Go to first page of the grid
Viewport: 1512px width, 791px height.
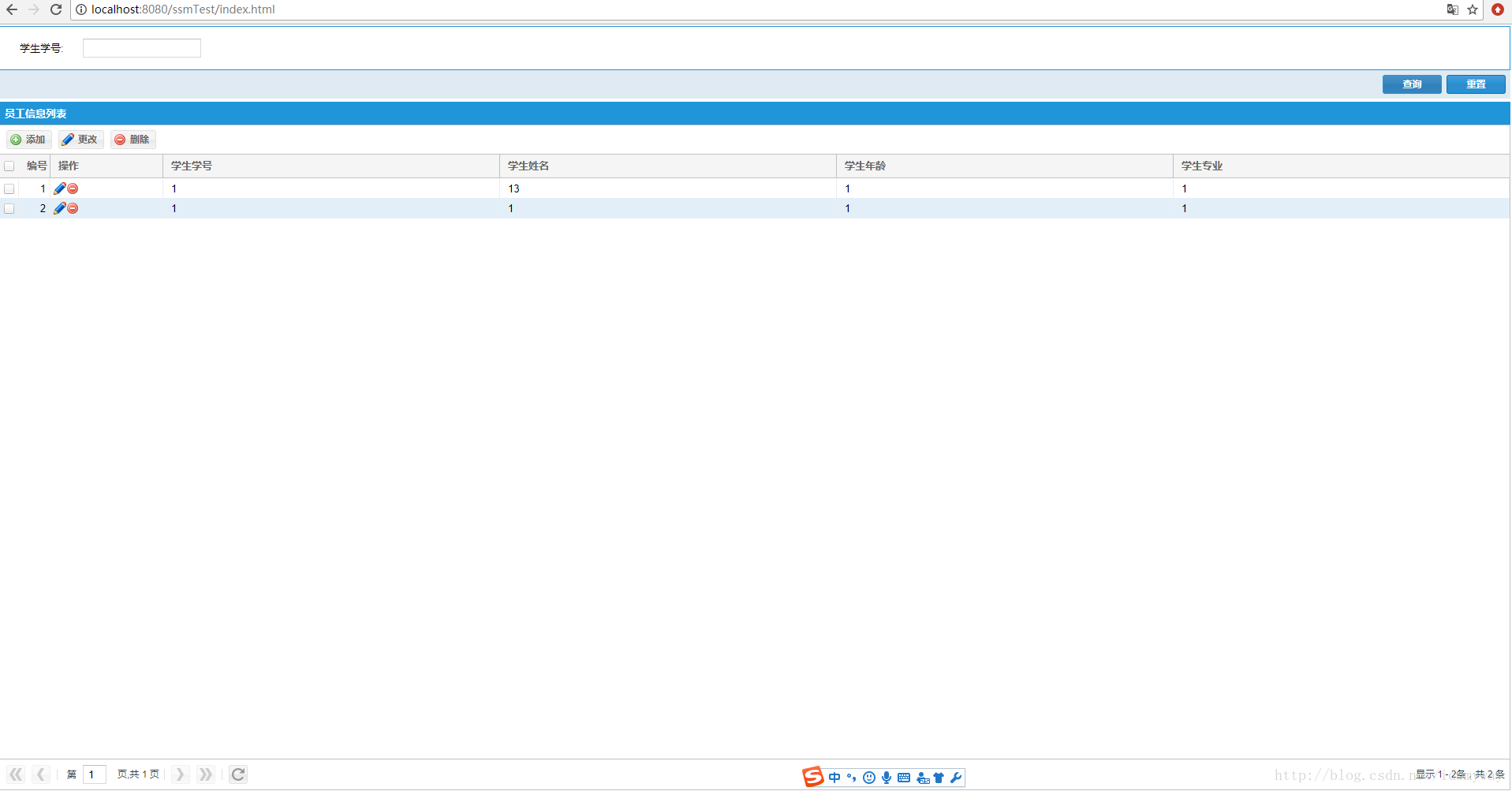pyautogui.click(x=16, y=774)
